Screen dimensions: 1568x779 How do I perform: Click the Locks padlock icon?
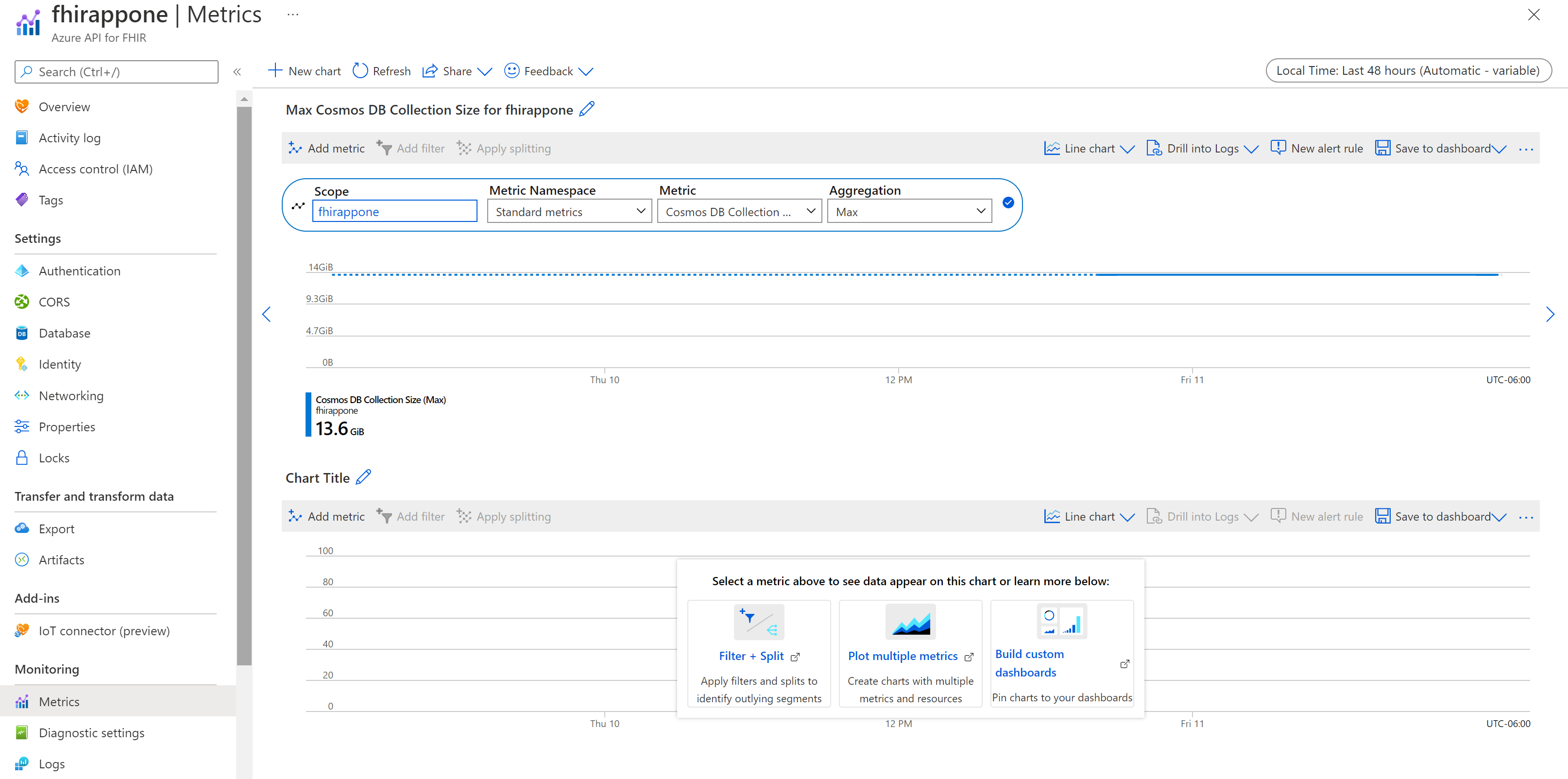(x=22, y=457)
